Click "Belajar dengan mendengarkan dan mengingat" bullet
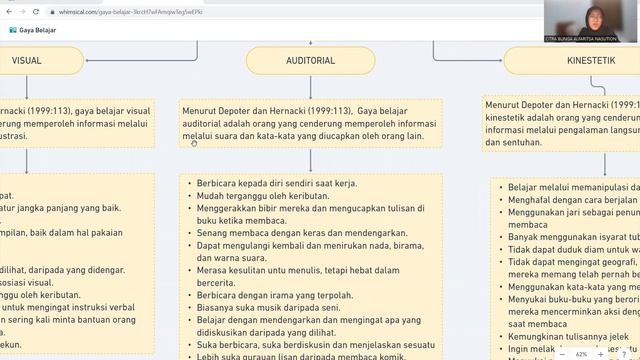Screen dimensions: 640x360 point(309,326)
